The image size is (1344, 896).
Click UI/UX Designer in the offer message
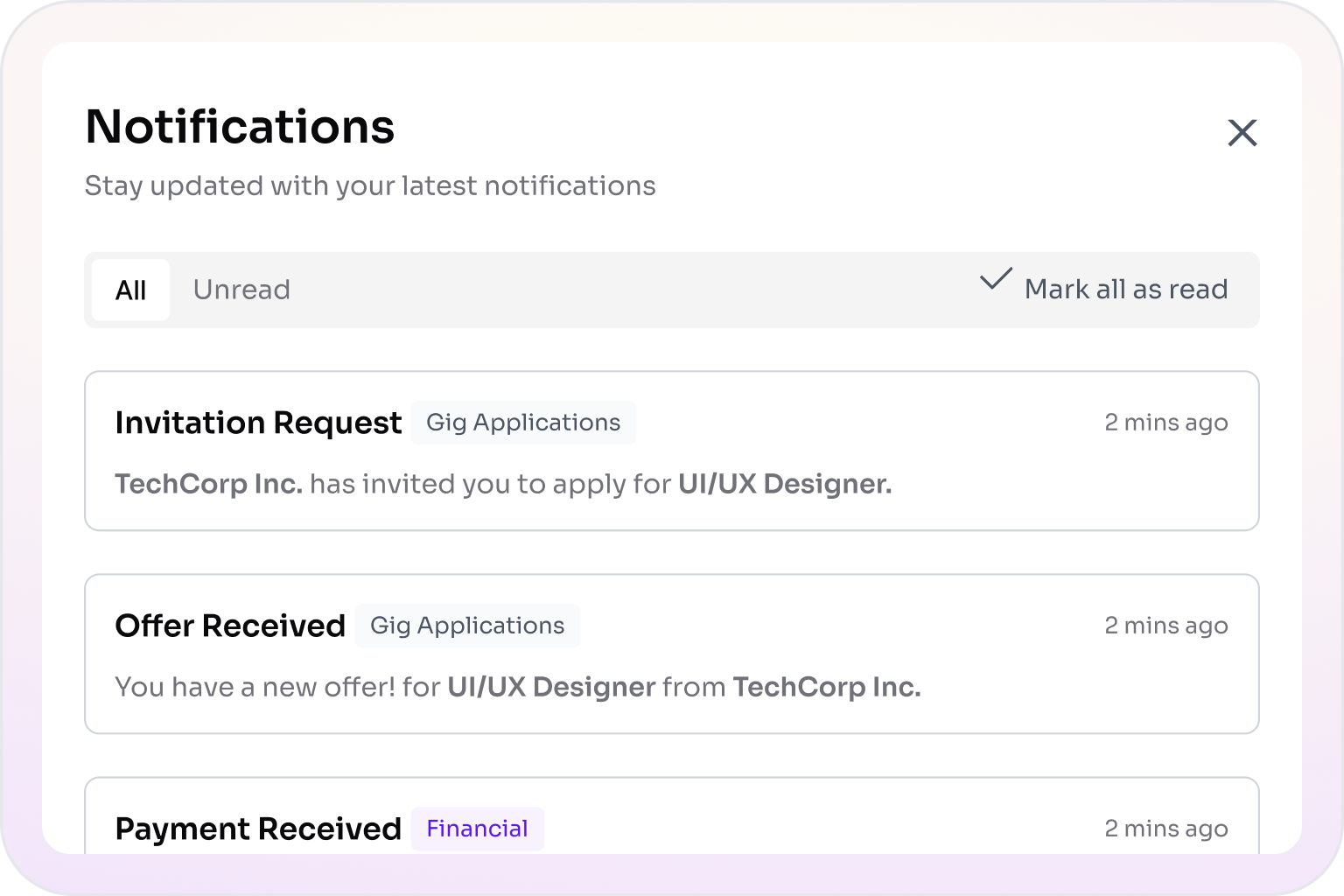click(x=551, y=687)
